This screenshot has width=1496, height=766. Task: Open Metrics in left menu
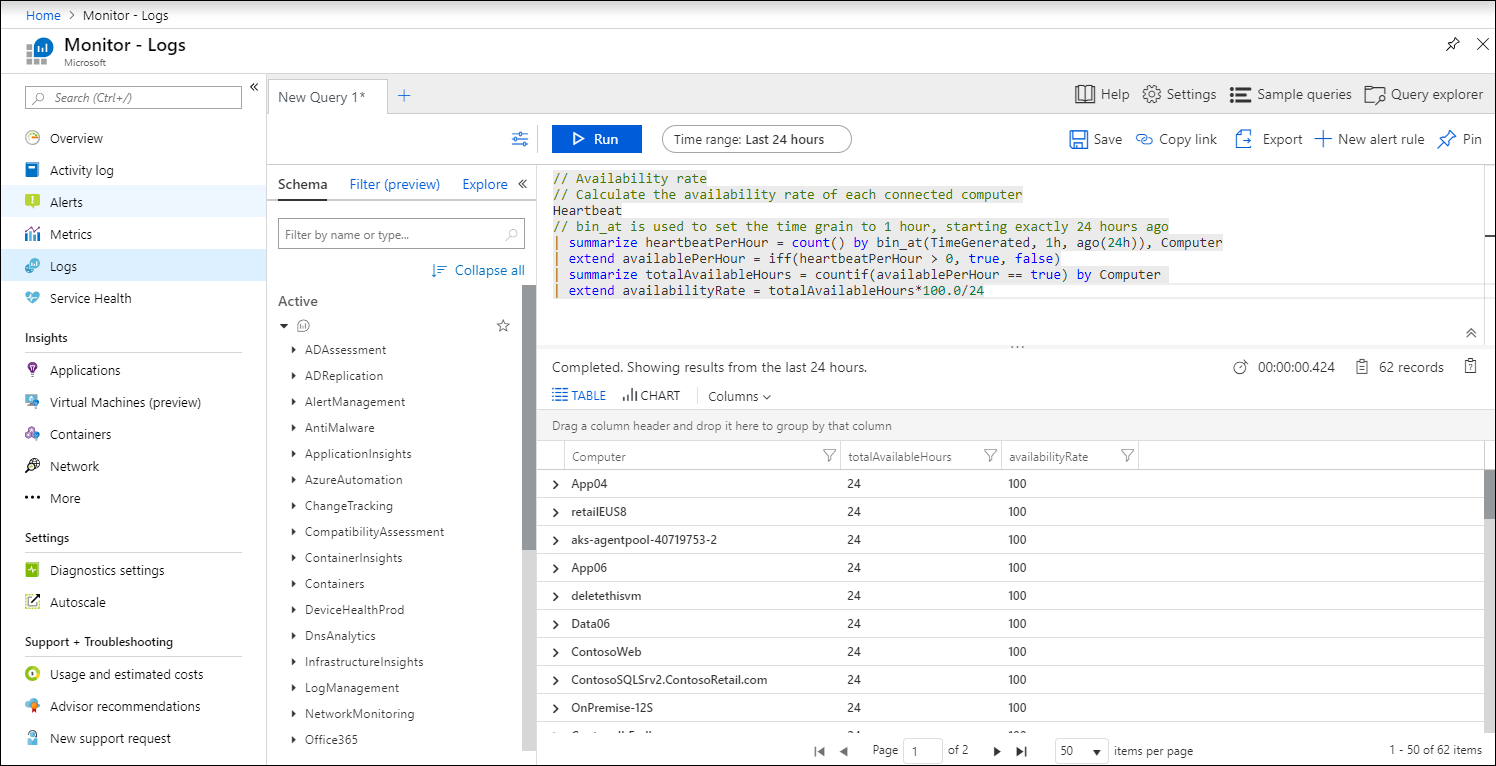coord(71,234)
